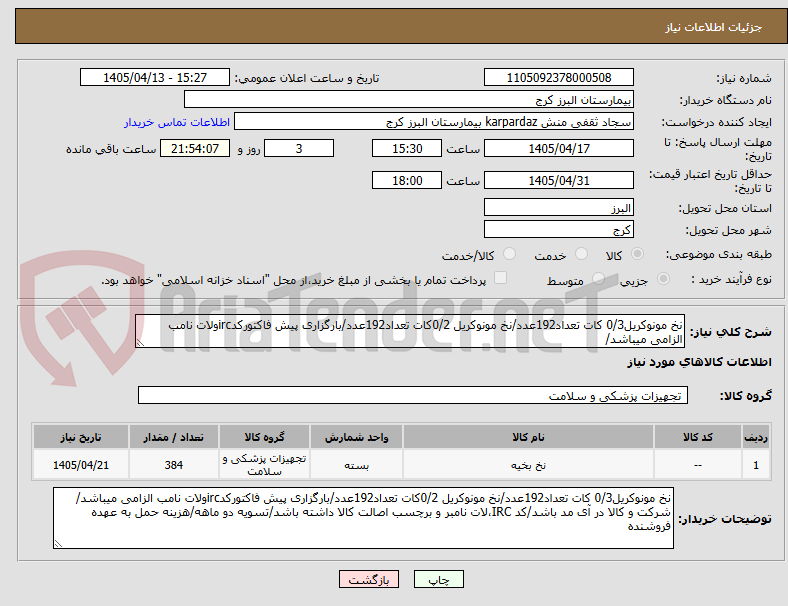This screenshot has width=788, height=606.
Task: Click the شماره نیاز field 1105092378000508
Action: tap(559, 77)
